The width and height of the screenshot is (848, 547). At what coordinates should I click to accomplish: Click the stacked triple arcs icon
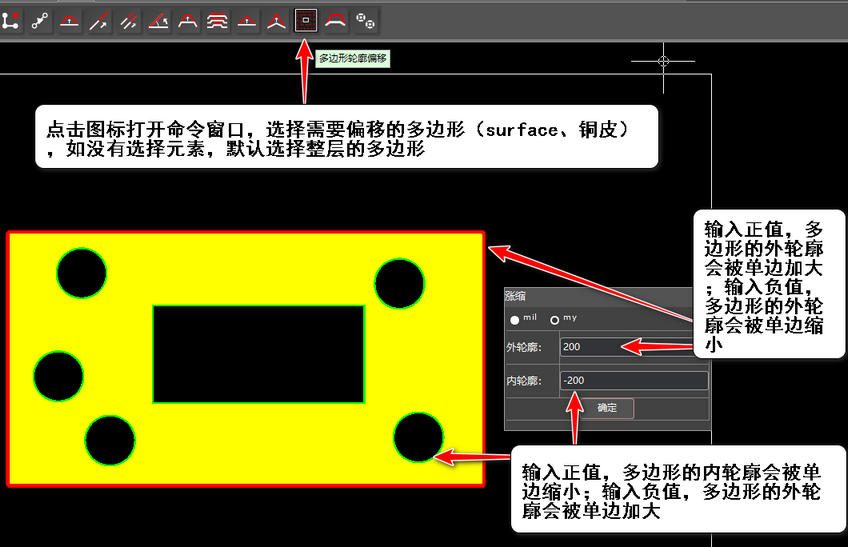point(217,21)
